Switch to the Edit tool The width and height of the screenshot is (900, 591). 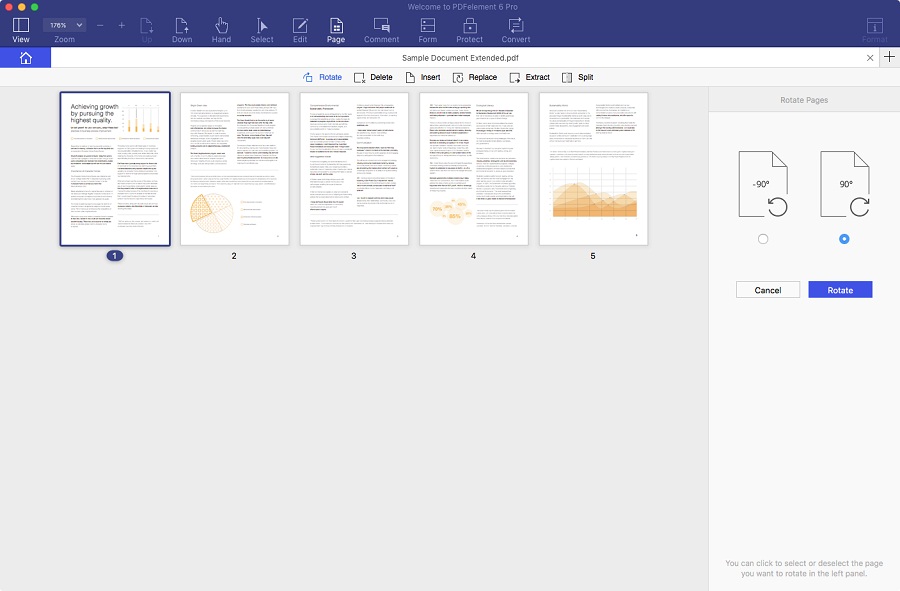[x=299, y=29]
